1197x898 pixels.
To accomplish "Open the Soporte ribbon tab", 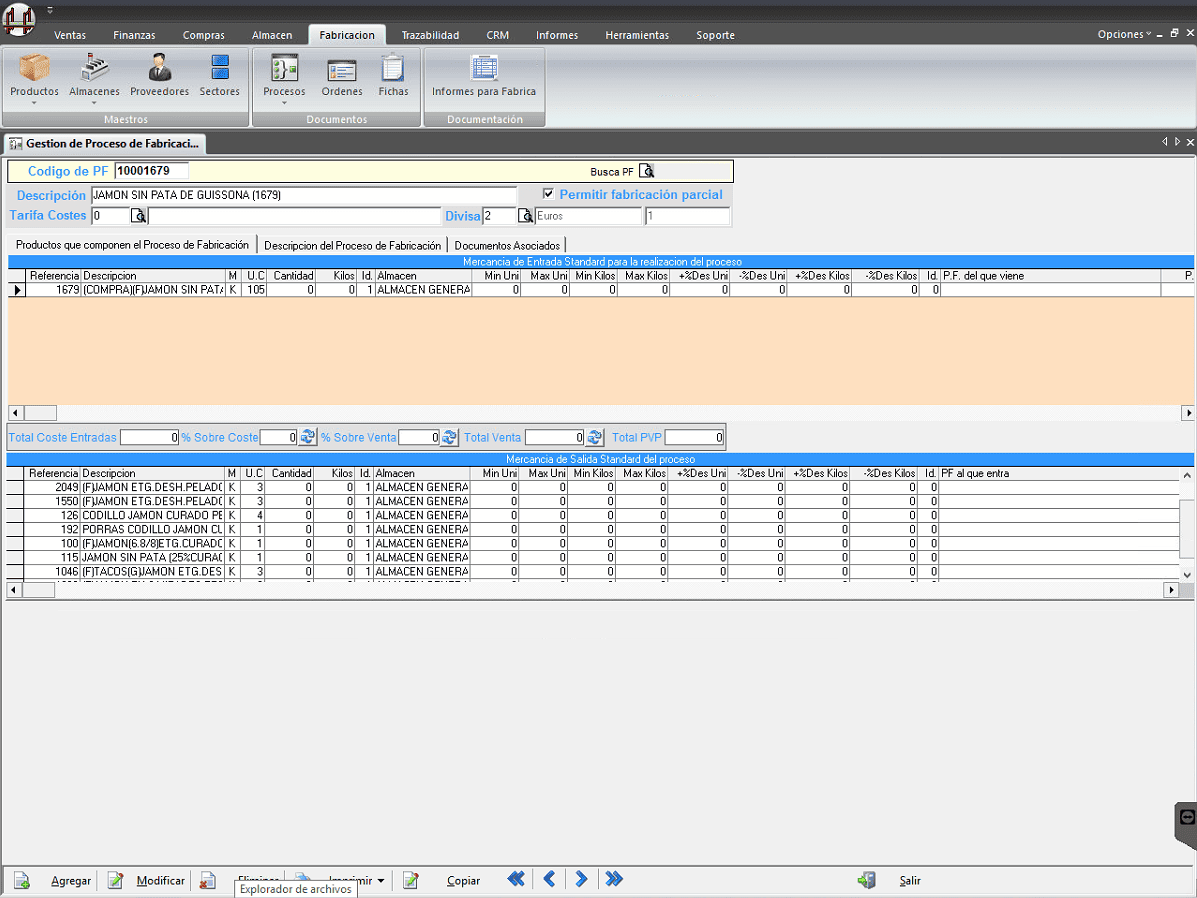I will 715,35.
